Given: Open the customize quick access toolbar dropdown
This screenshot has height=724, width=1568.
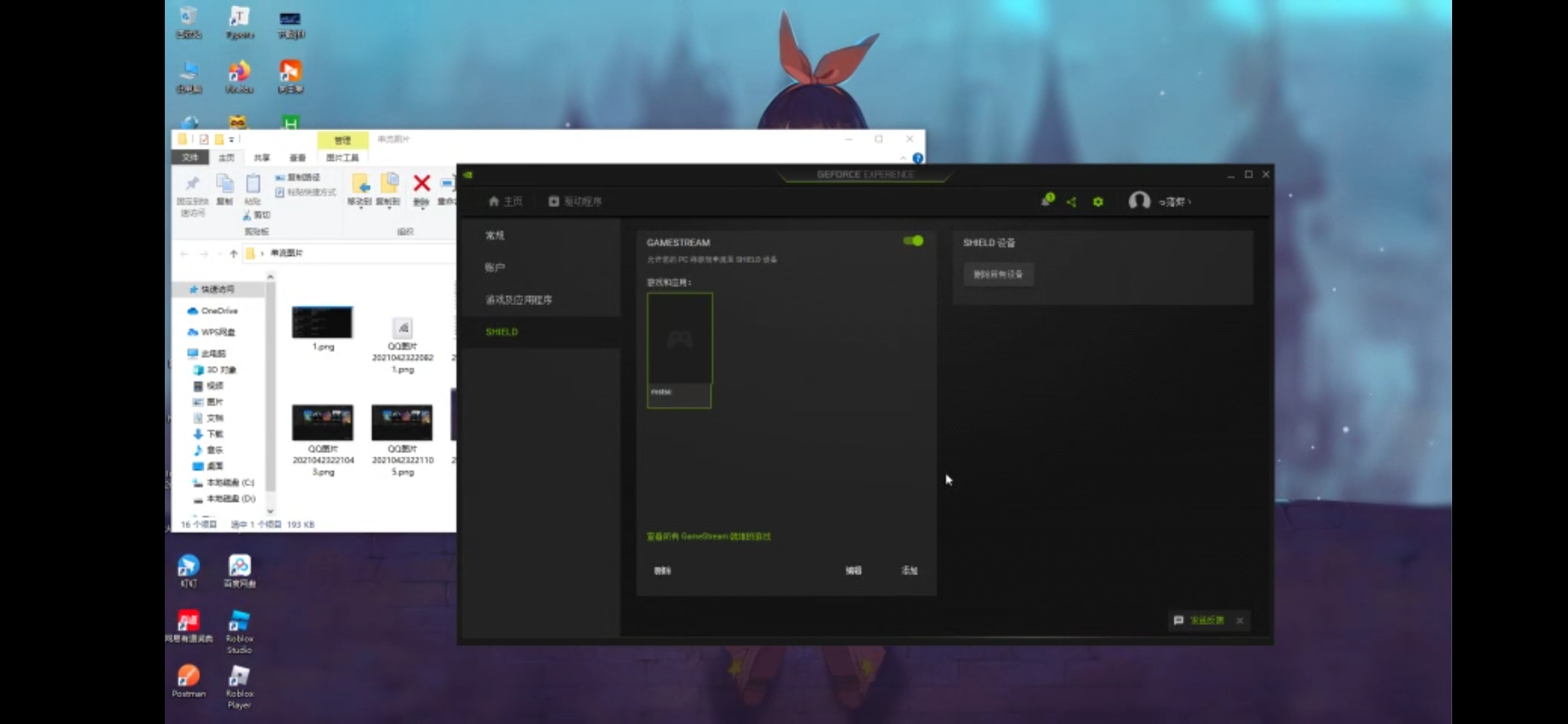Looking at the screenshot, I should click(x=232, y=139).
